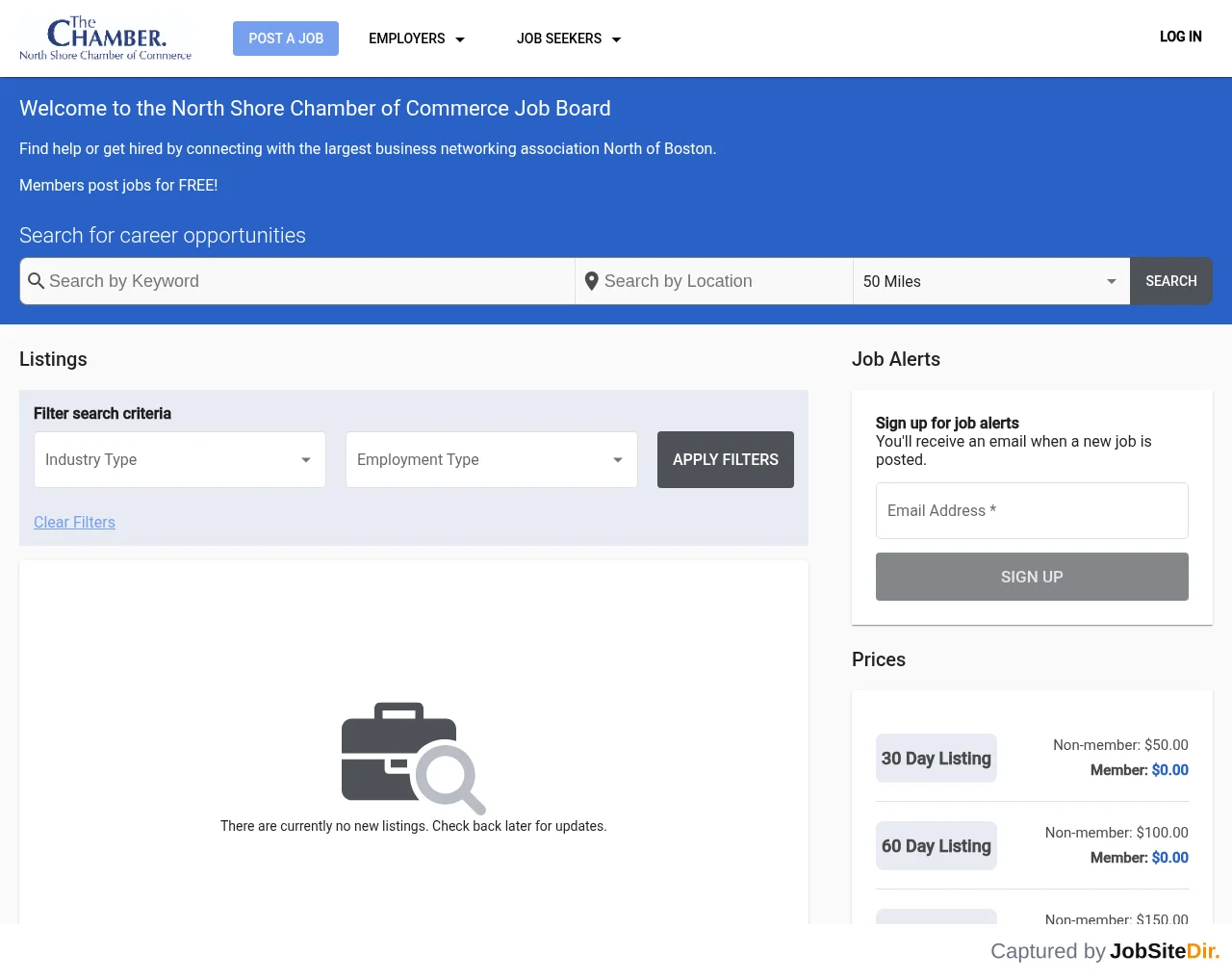Click the 30 Day Listing label
1232x980 pixels.
(x=937, y=759)
